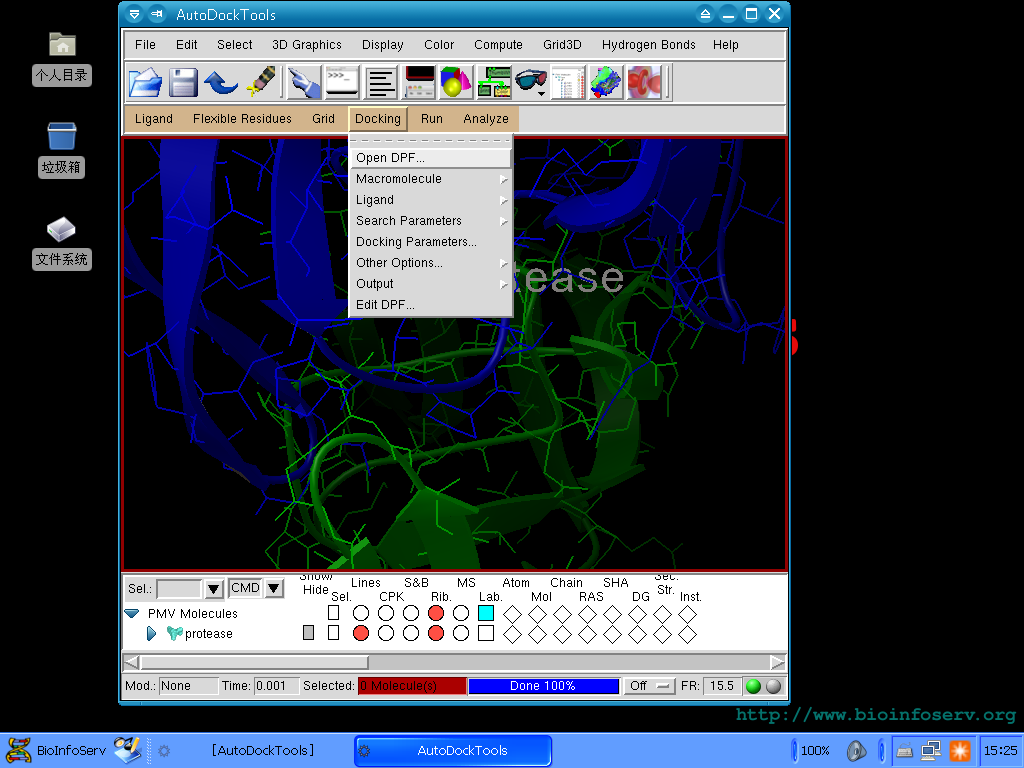Screen dimensions: 1024x768
Task: Toggle Show/Hide box for protease
Action: point(309,632)
